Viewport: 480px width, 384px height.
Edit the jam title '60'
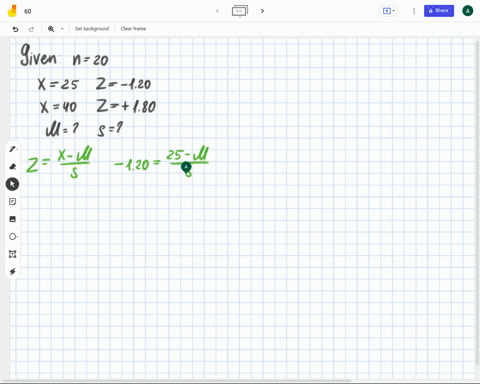28,11
